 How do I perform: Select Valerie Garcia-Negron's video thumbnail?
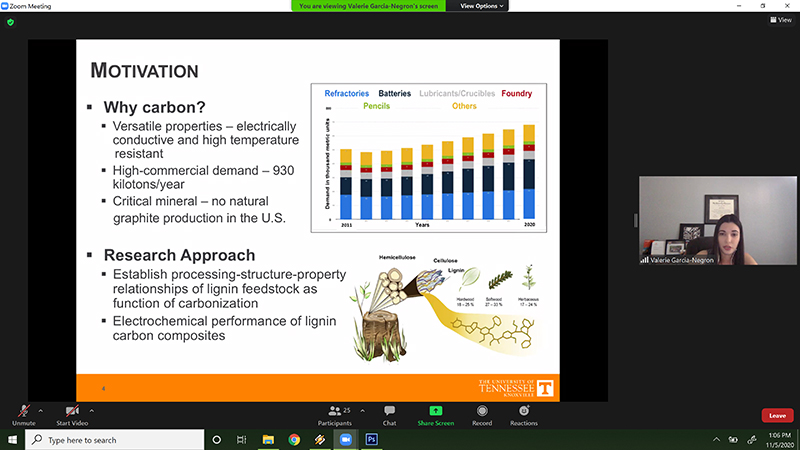[x=717, y=220]
